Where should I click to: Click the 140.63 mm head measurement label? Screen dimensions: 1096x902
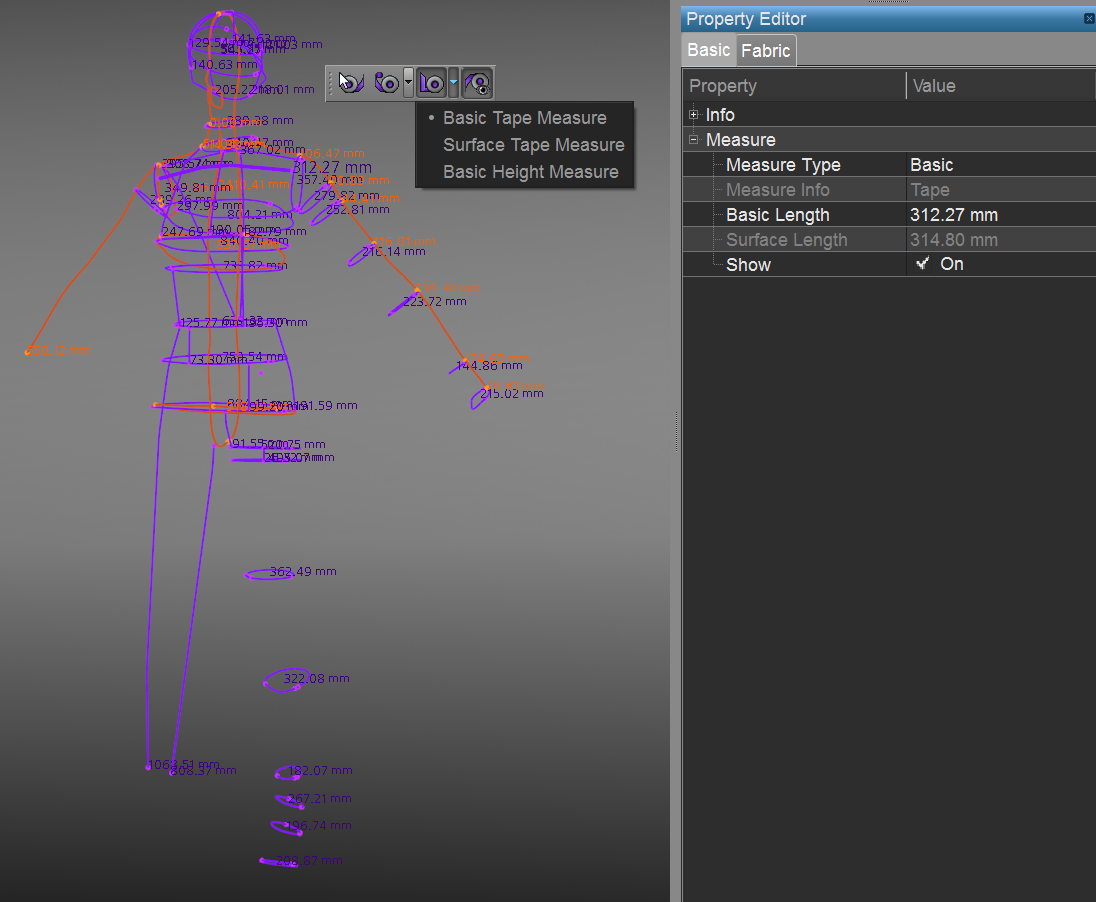[x=224, y=64]
